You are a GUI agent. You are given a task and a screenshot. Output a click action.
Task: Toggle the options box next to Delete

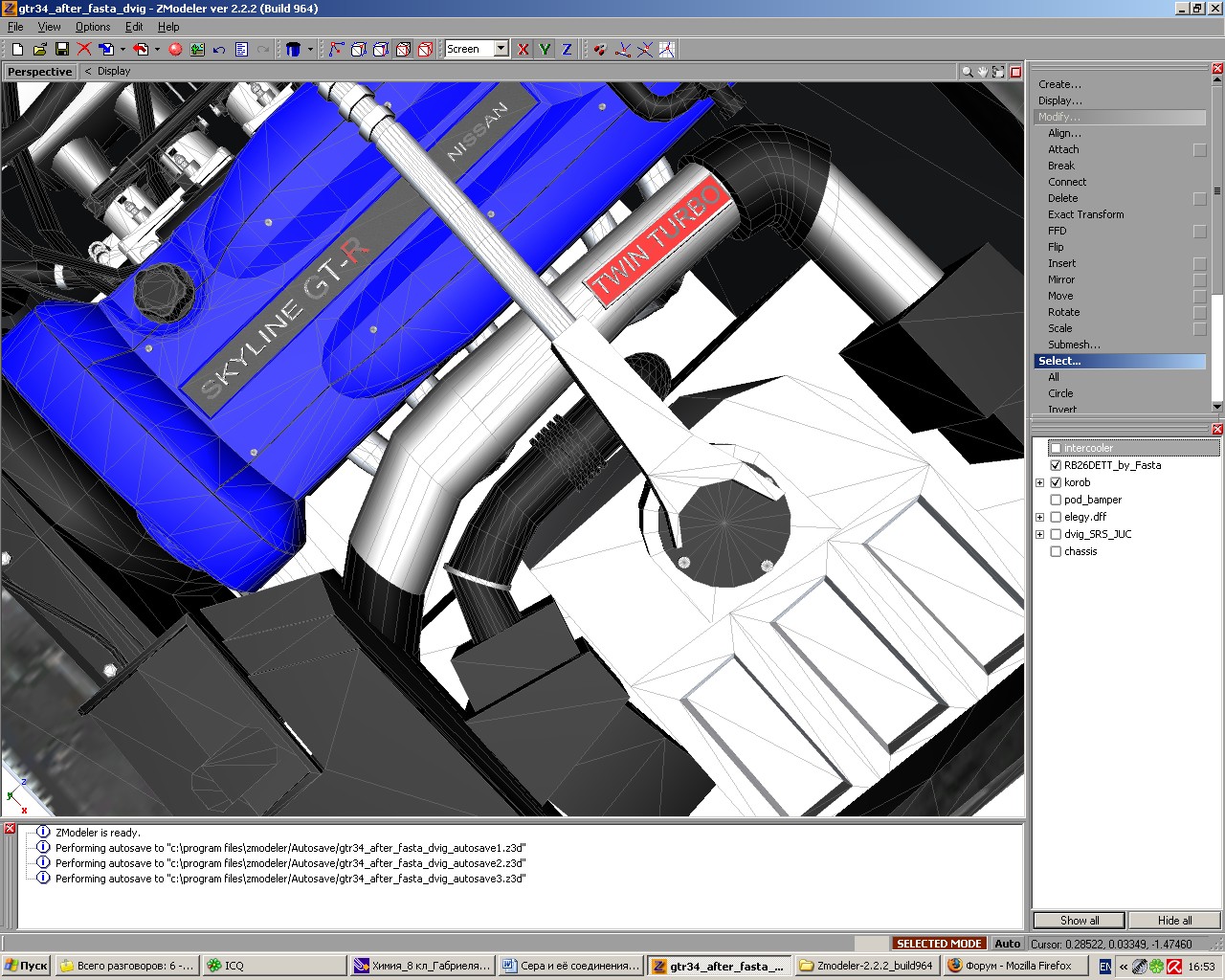1199,199
